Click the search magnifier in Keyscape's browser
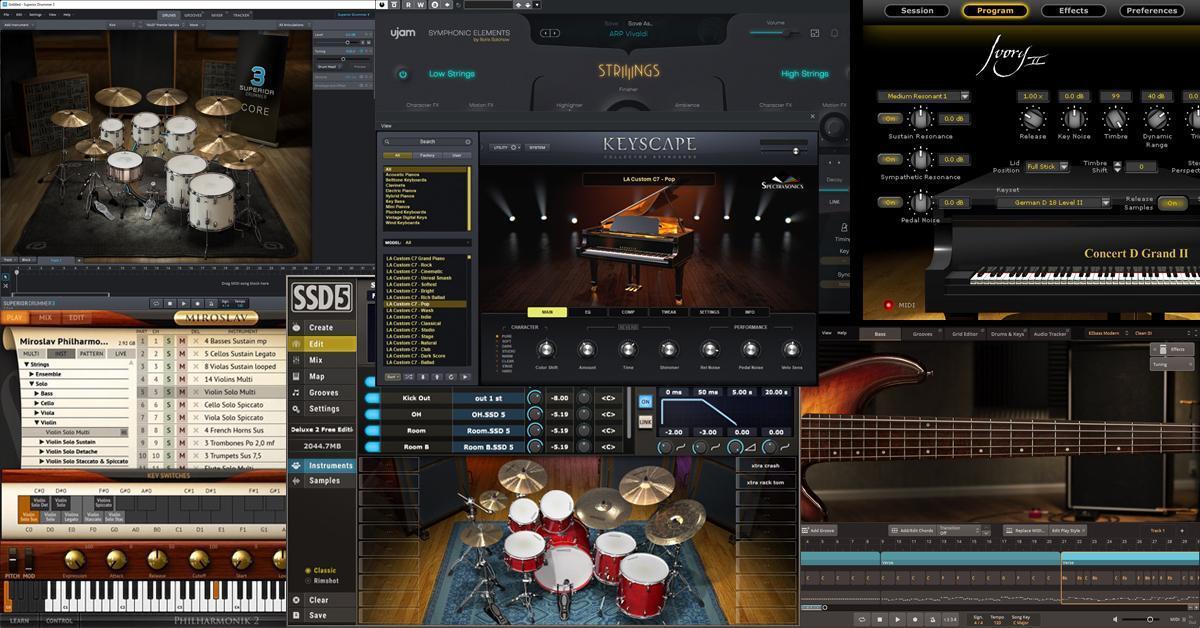Image resolution: width=1200 pixels, height=628 pixels. [386, 141]
